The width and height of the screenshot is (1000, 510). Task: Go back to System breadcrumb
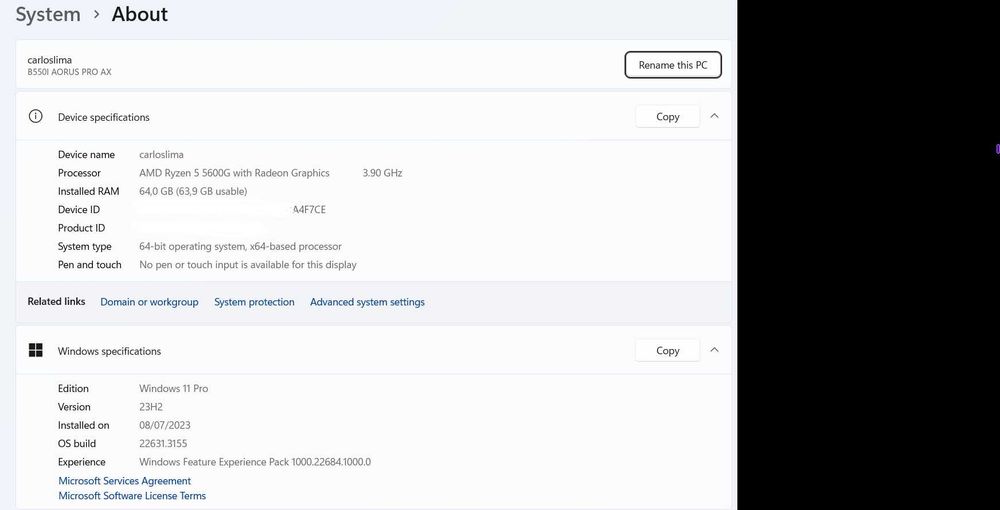[x=48, y=14]
